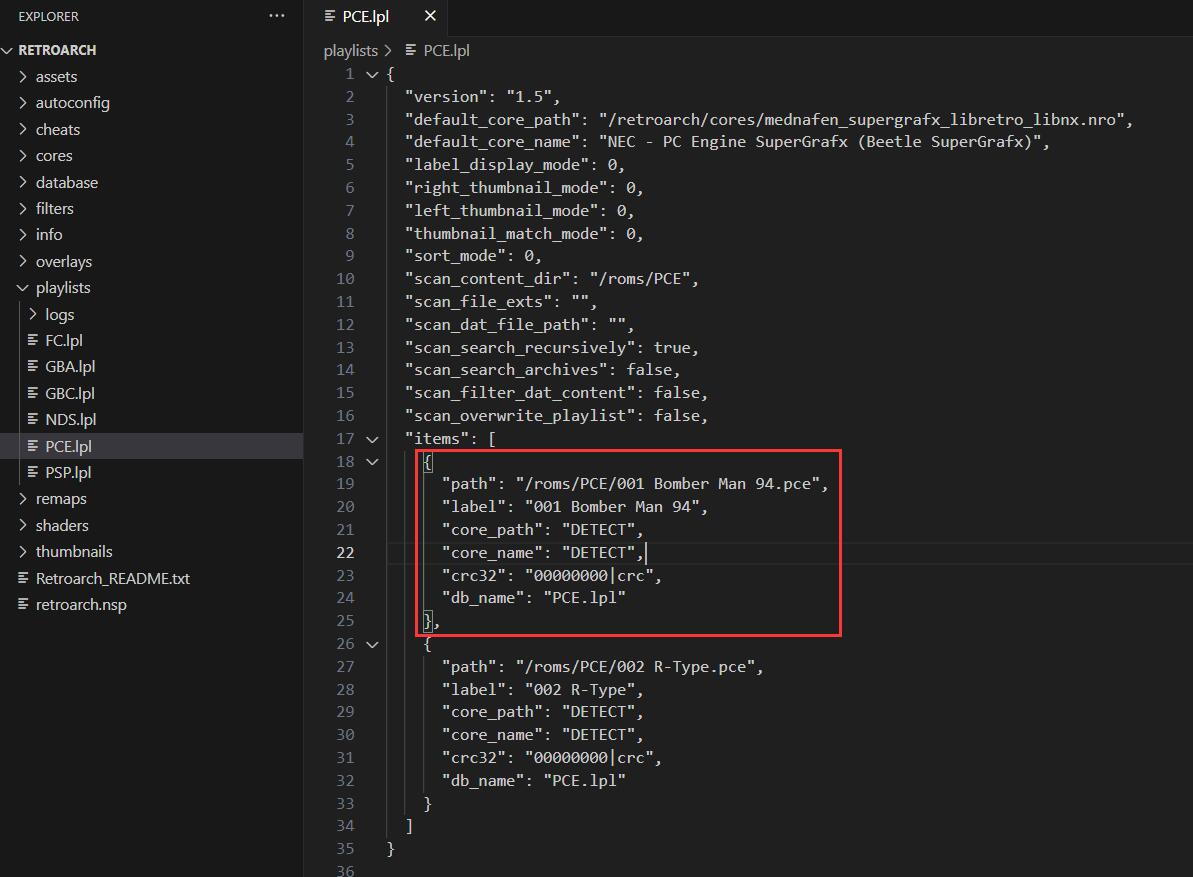Fold the items array at line 17
The width and height of the screenshot is (1193, 877).
pyautogui.click(x=372, y=439)
